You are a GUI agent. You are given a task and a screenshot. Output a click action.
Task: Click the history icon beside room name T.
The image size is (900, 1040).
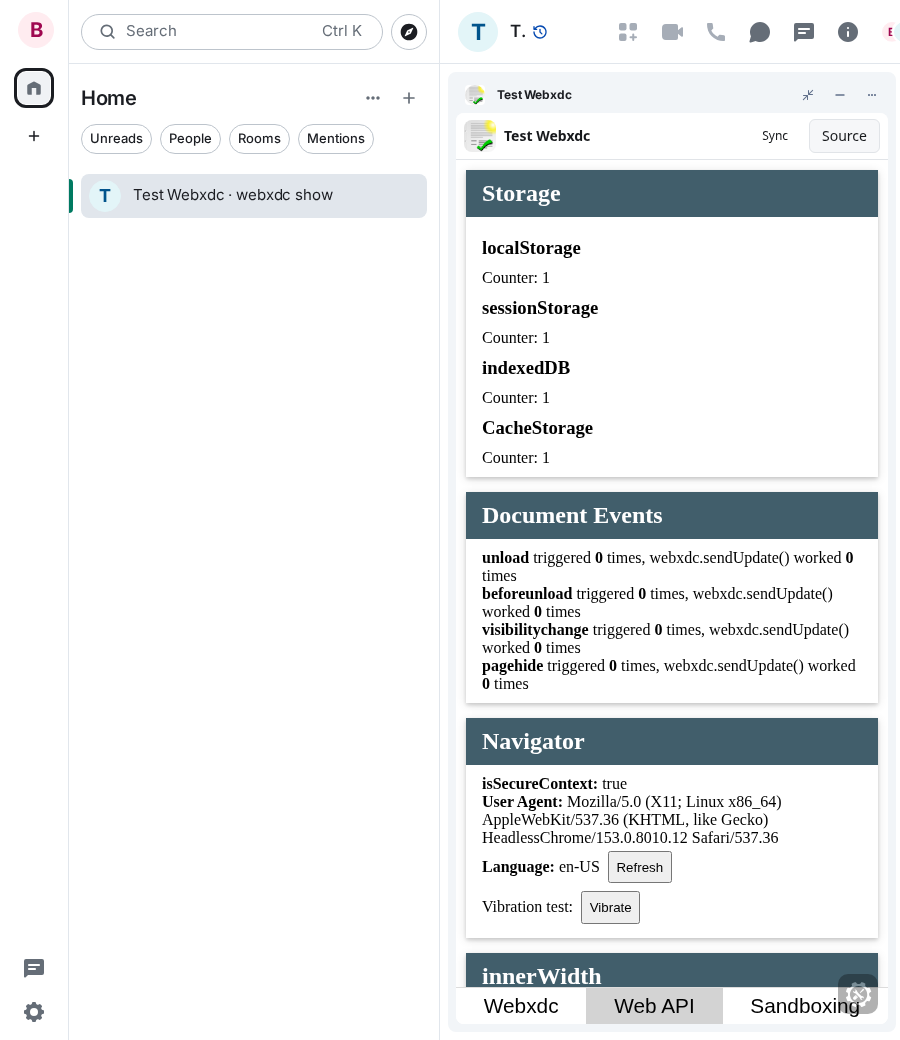(x=540, y=32)
